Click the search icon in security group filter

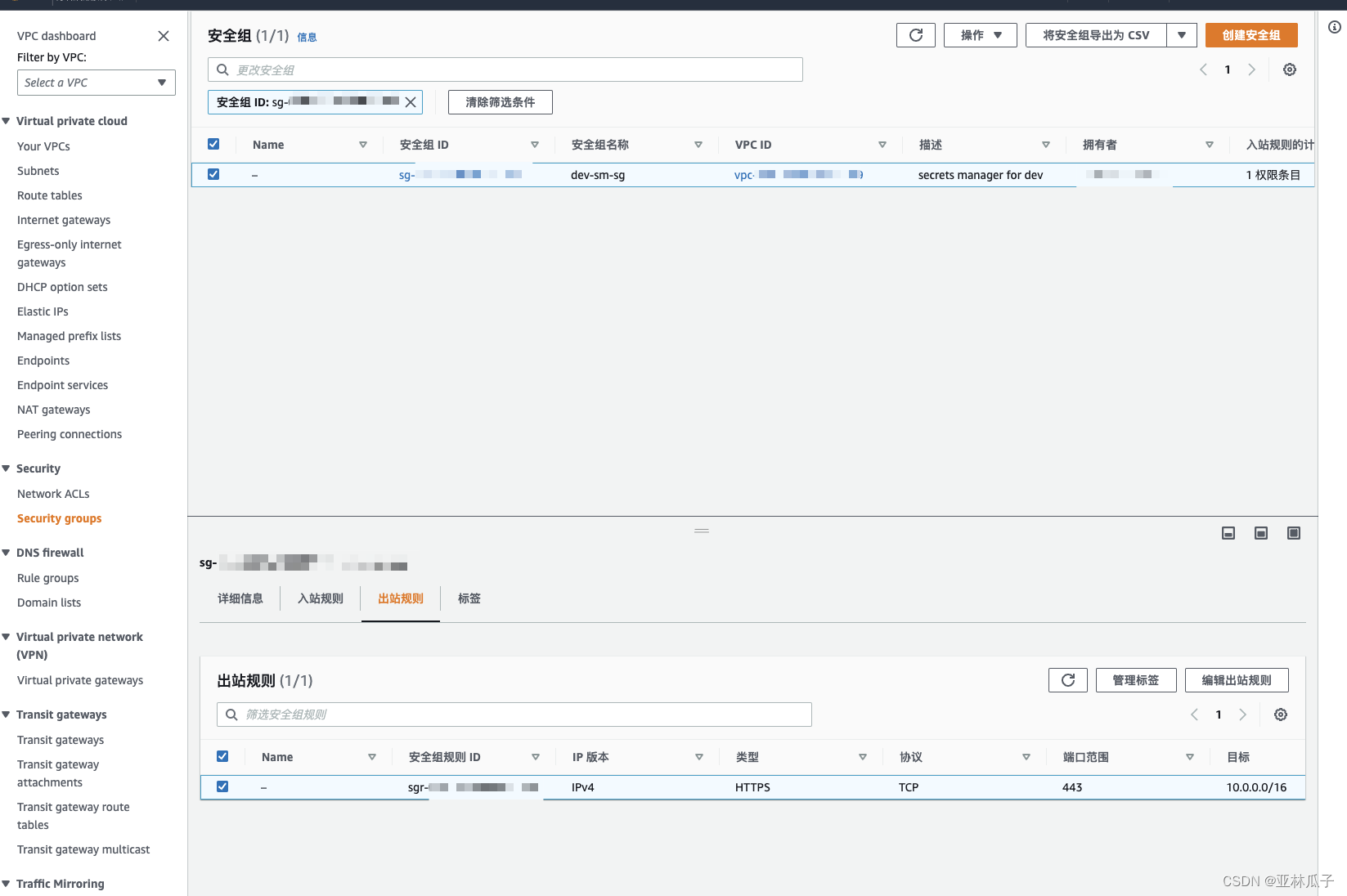pyautogui.click(x=222, y=69)
